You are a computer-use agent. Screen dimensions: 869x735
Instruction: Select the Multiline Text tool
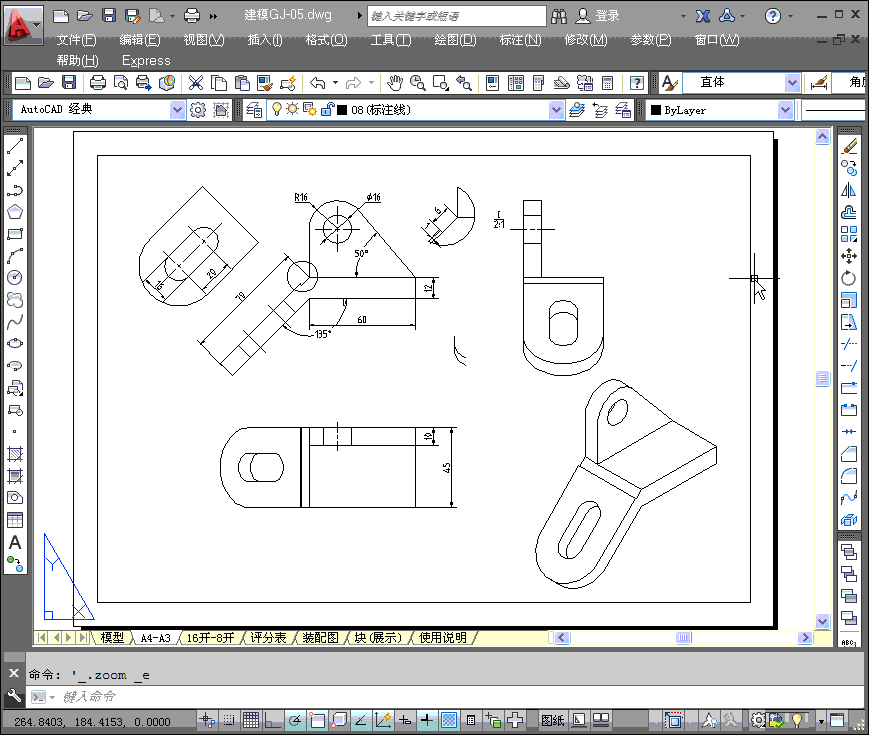(x=15, y=542)
